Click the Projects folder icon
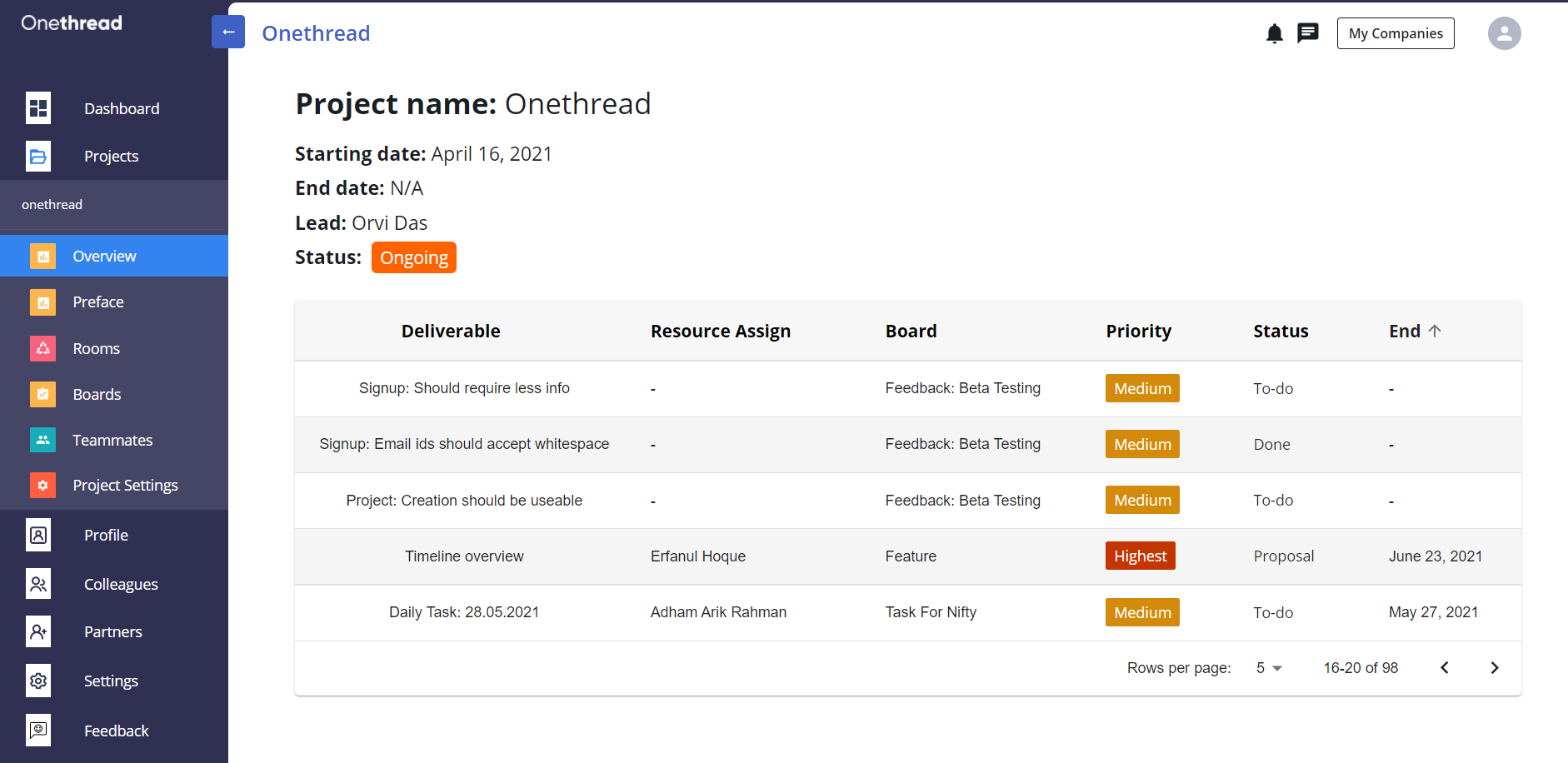The width and height of the screenshot is (1568, 763). click(38, 156)
